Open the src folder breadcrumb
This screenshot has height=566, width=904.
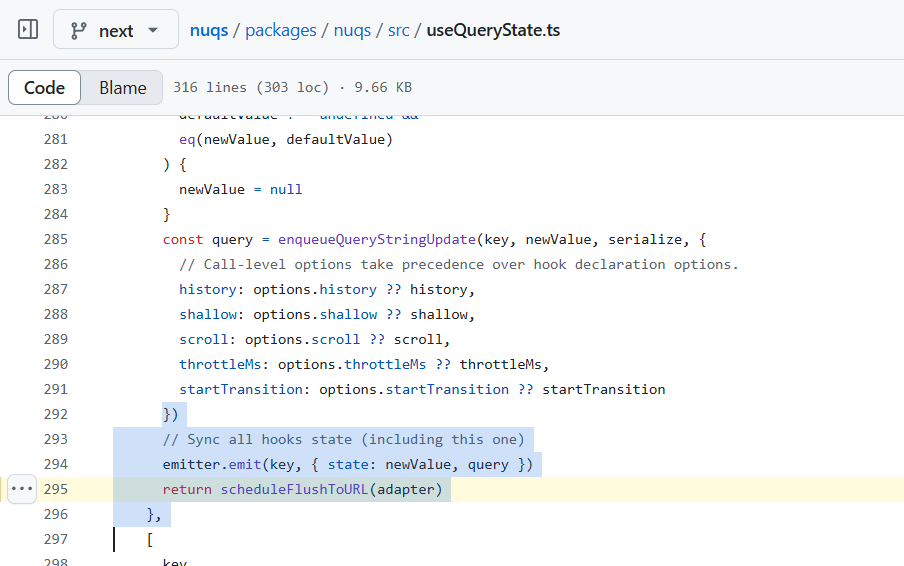coord(398,30)
